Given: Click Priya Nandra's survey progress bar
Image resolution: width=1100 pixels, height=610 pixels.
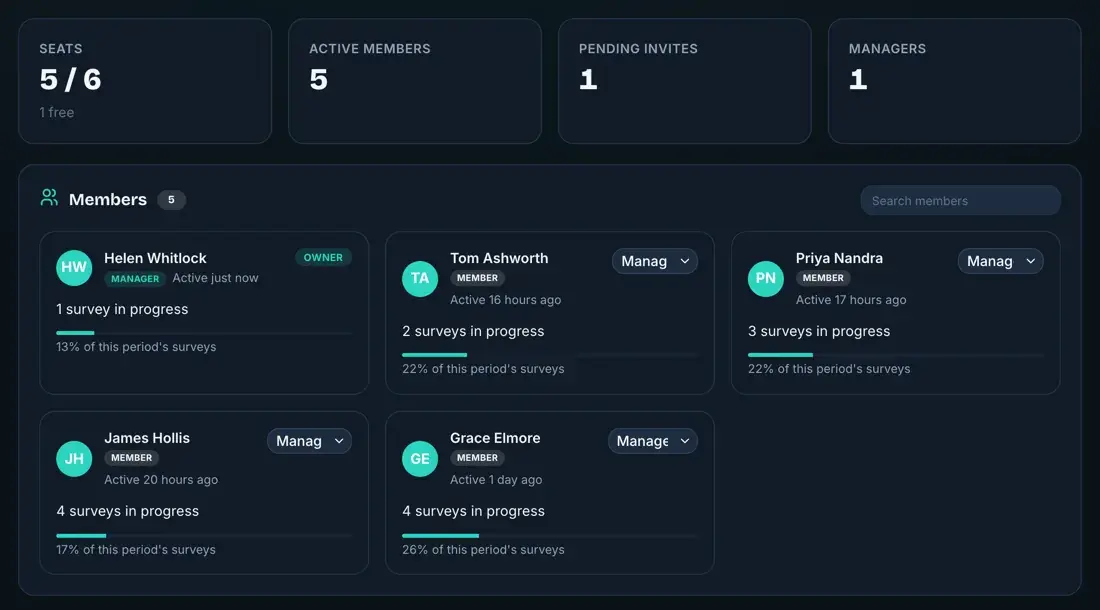Looking at the screenshot, I should pos(896,355).
